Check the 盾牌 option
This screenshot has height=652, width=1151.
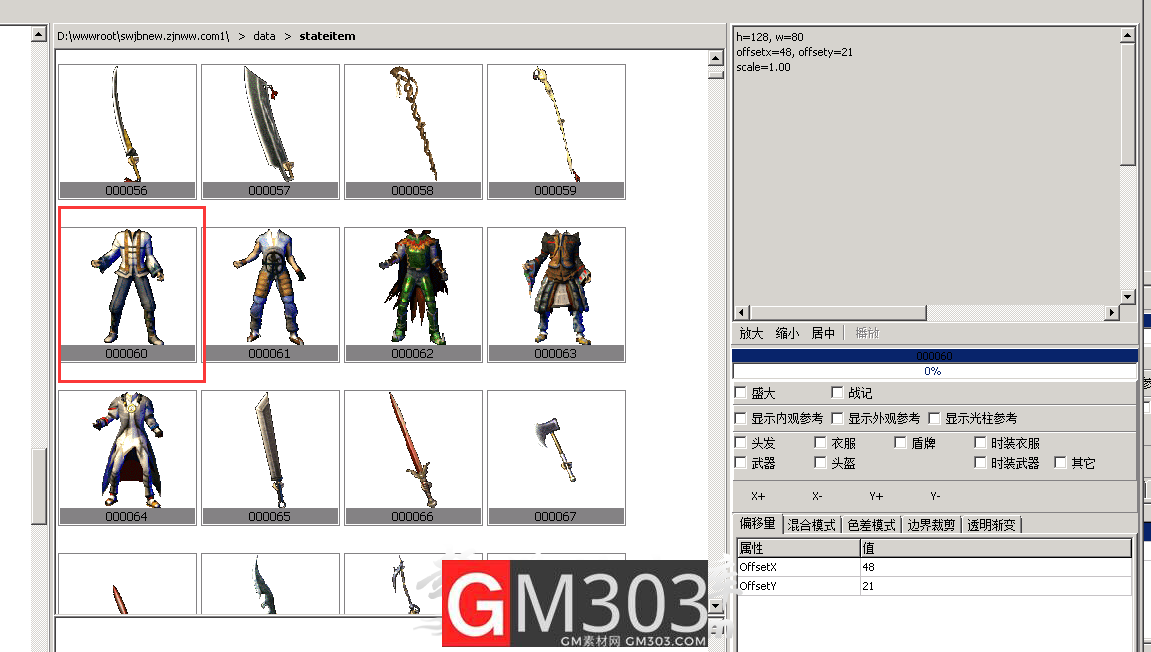click(x=900, y=443)
